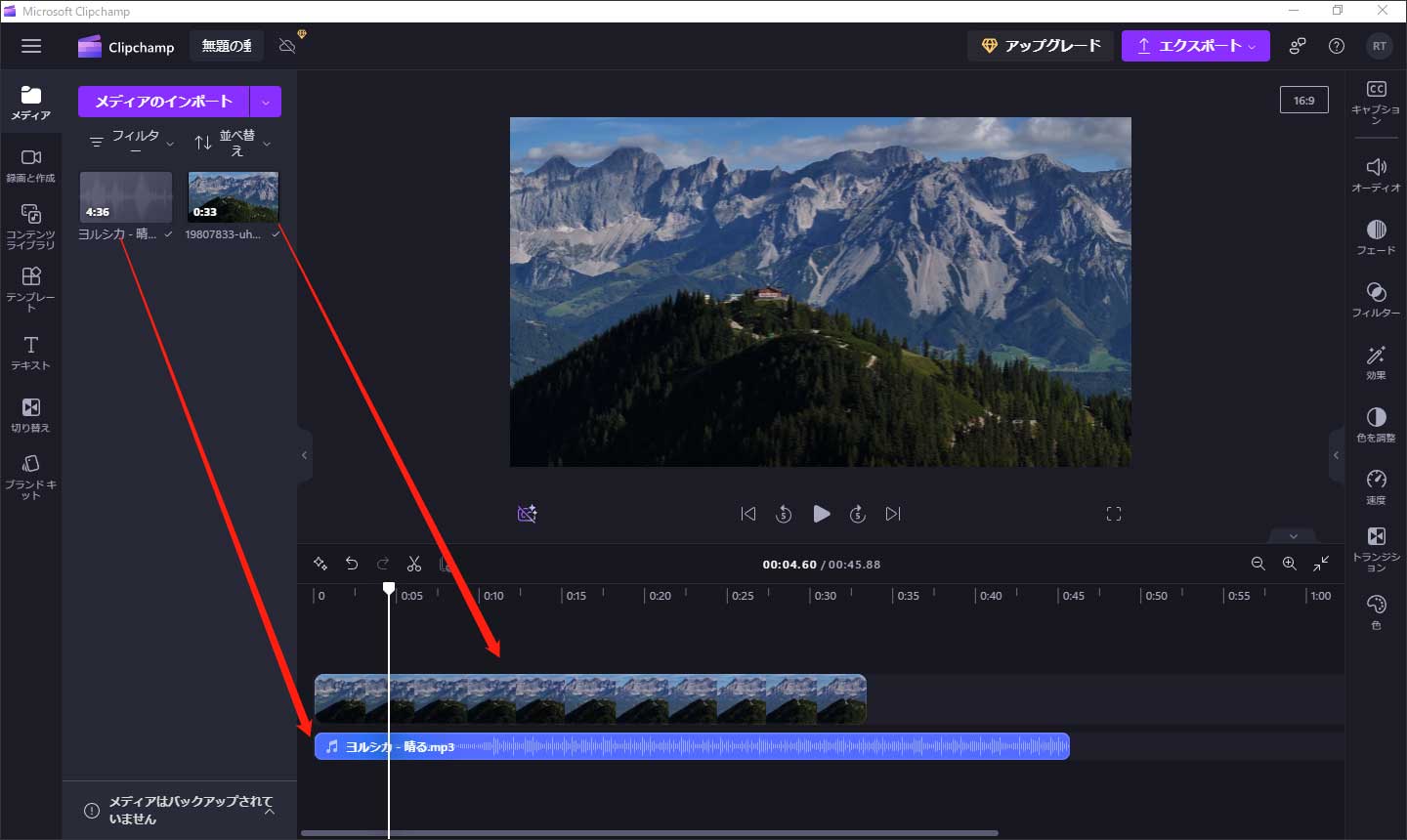The width and height of the screenshot is (1407, 840).
Task: Redo the last action
Action: click(383, 564)
